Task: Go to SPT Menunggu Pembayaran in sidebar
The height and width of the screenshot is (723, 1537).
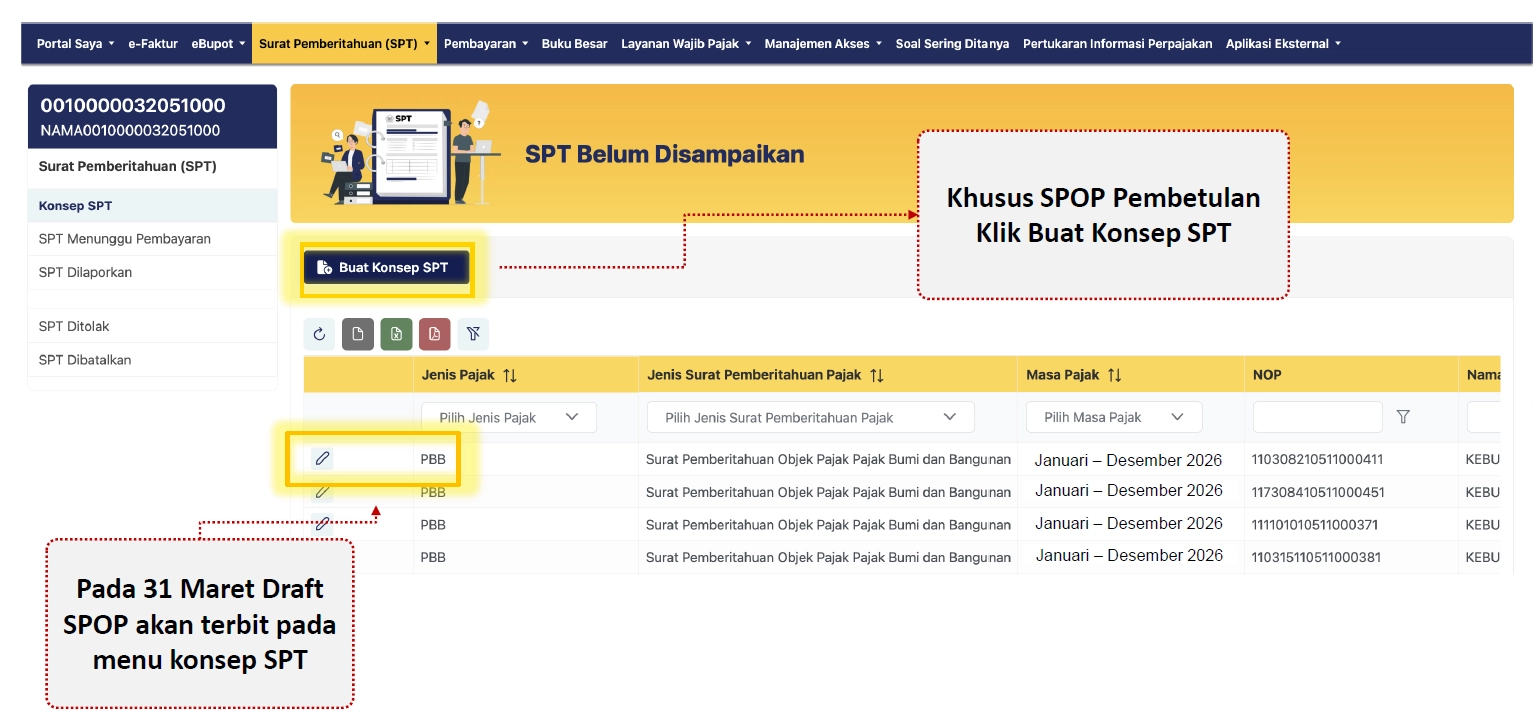Action: 125,239
